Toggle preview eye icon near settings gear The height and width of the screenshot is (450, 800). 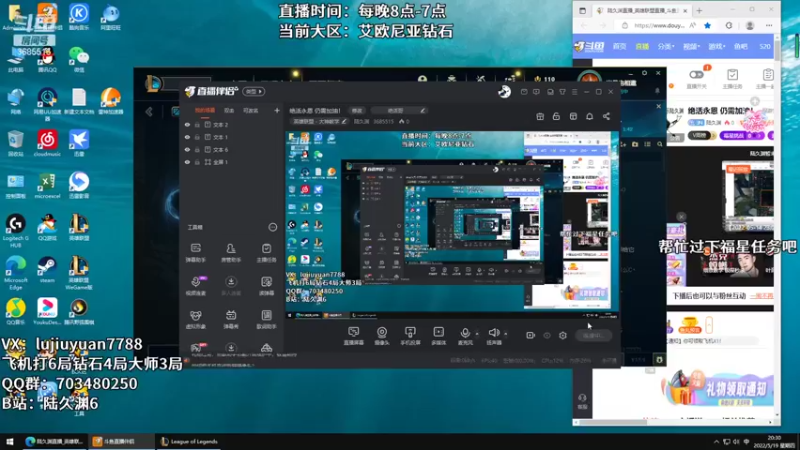tap(547, 335)
